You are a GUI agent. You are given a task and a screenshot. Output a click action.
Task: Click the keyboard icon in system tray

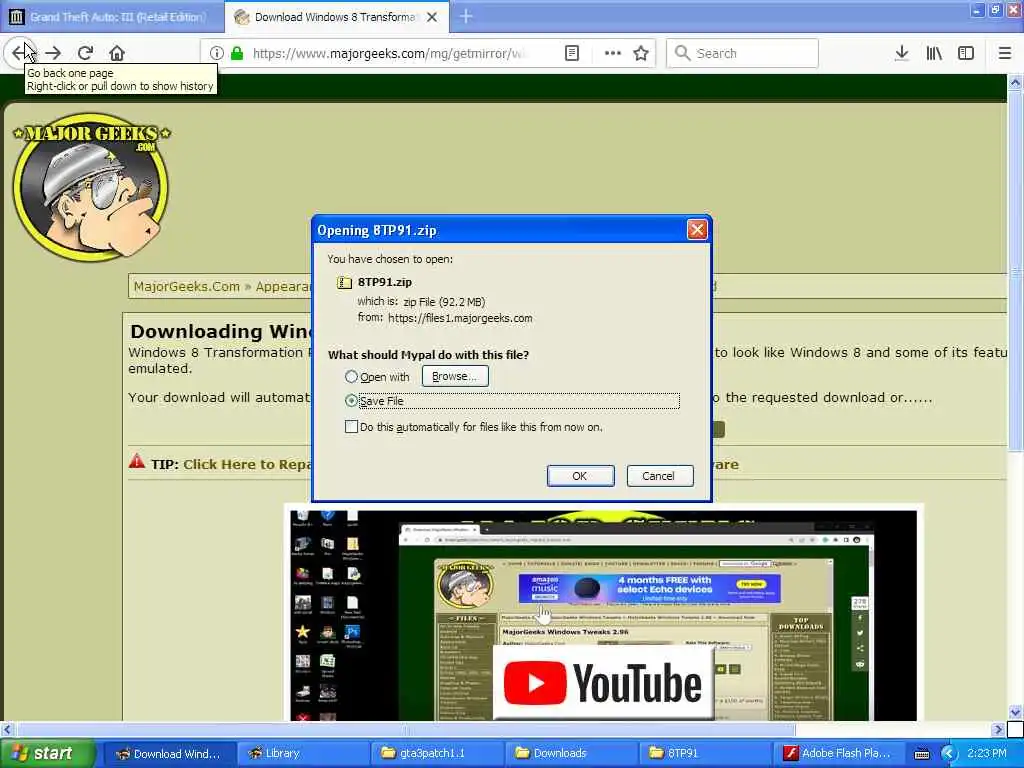(921, 754)
